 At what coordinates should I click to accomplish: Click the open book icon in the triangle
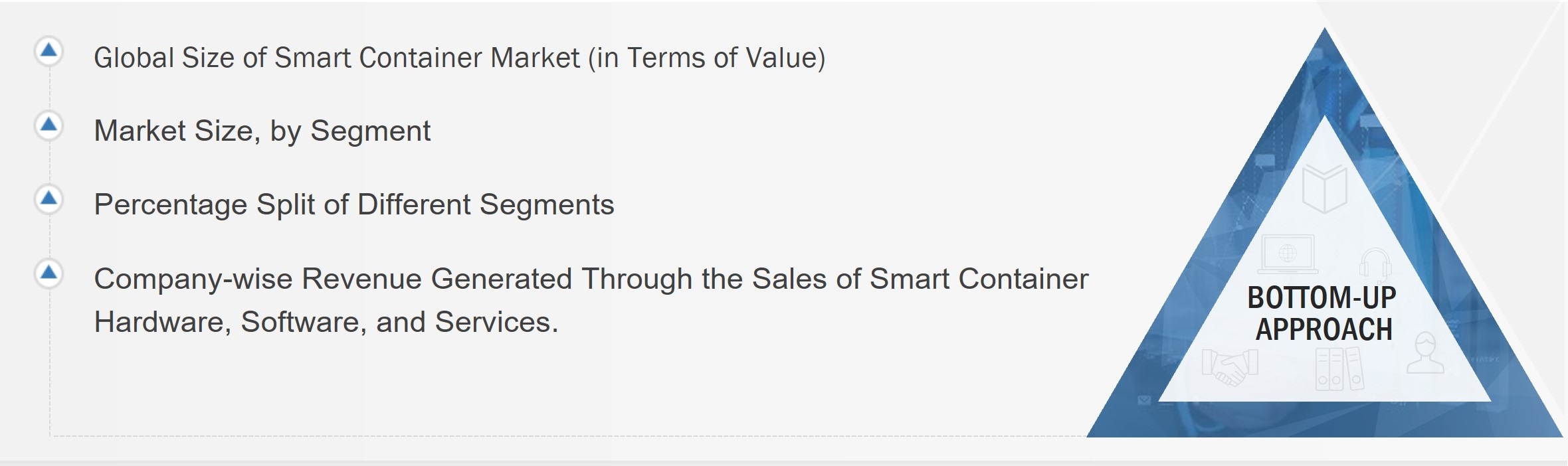1324,189
